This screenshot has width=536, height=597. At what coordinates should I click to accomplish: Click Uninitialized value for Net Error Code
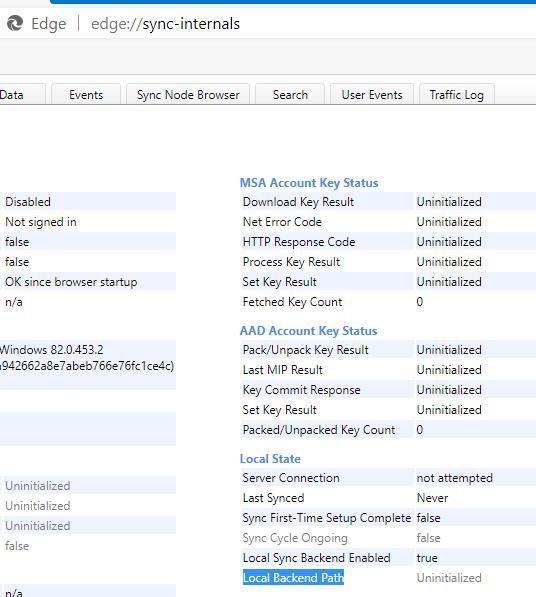click(x=449, y=222)
